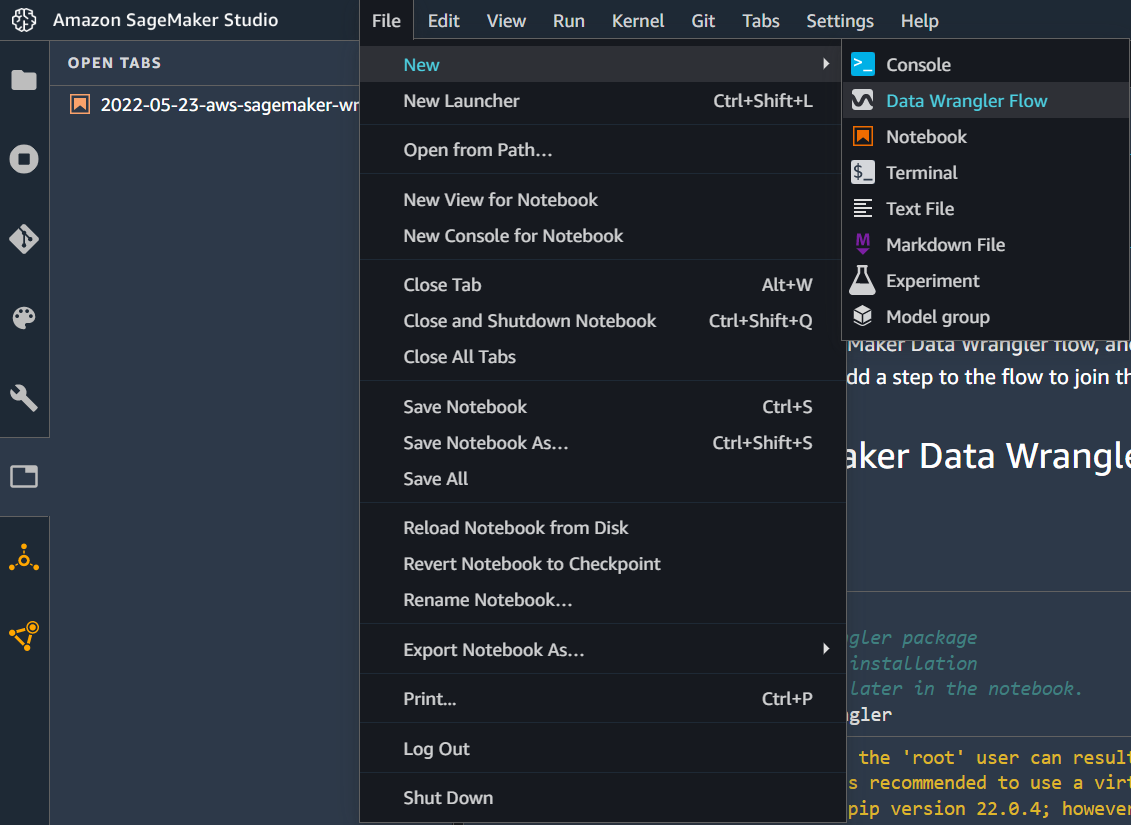The height and width of the screenshot is (825, 1131).
Task: Select the Open Tabs sidebar icon
Action: (24, 477)
